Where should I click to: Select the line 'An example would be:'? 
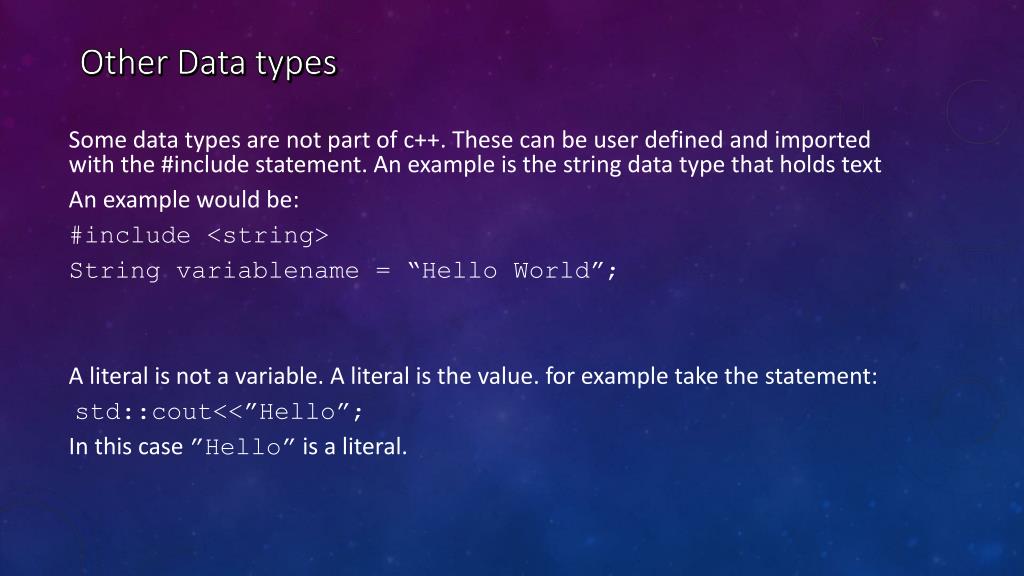(x=184, y=199)
